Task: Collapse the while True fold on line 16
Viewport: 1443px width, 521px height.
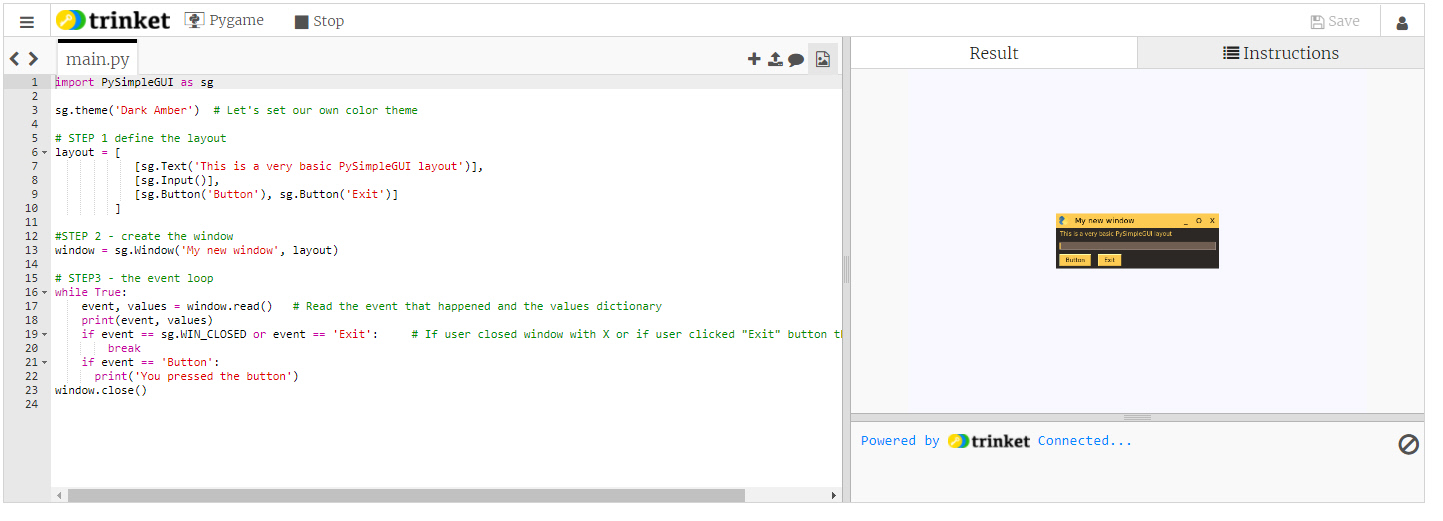Action: [x=44, y=293]
